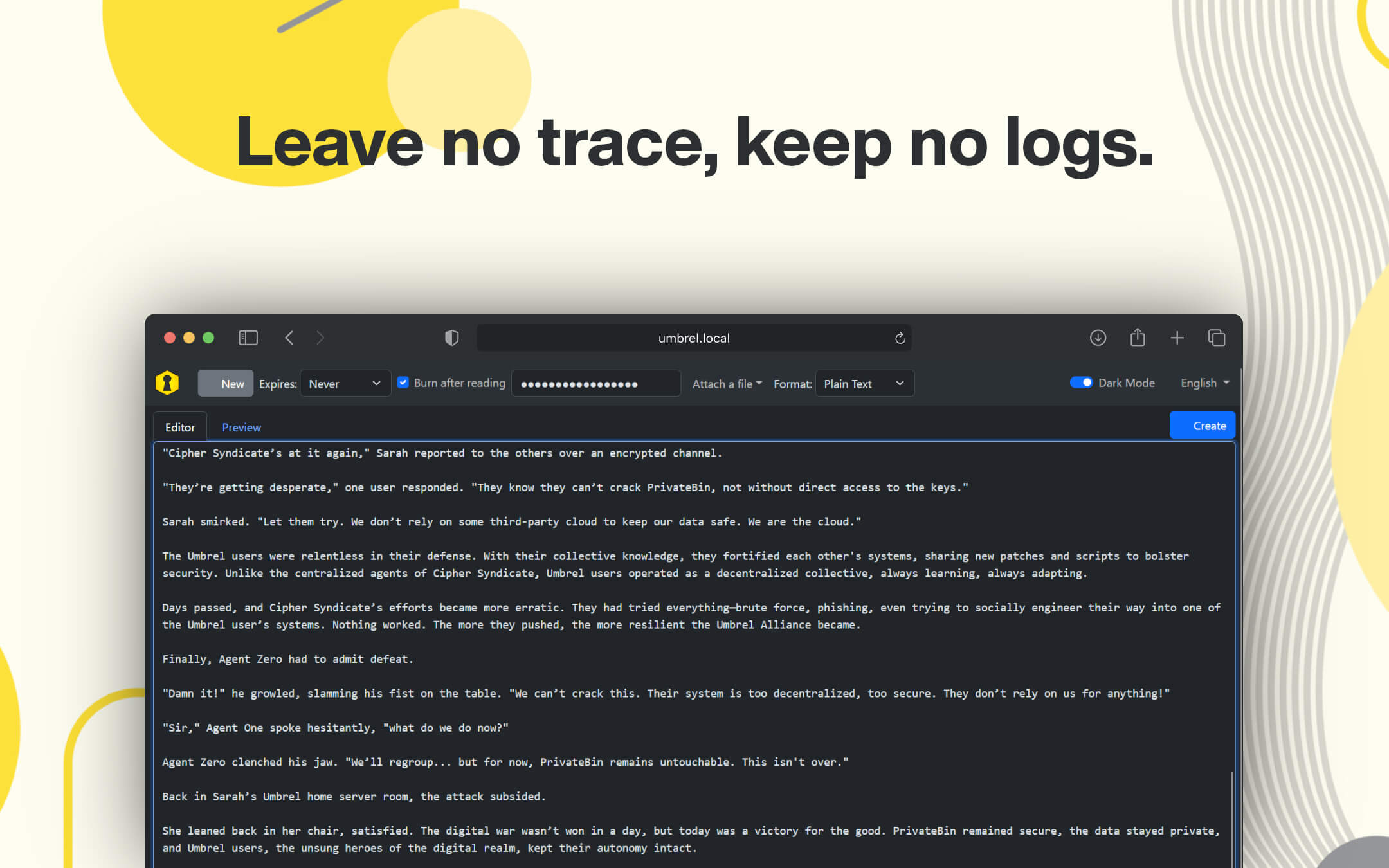Switch to the Preview tab
This screenshot has width=1389, height=868.
click(x=241, y=426)
